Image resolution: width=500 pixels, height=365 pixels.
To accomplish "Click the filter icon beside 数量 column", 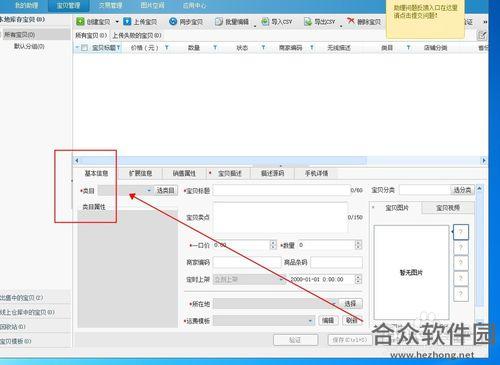I will (215, 48).
